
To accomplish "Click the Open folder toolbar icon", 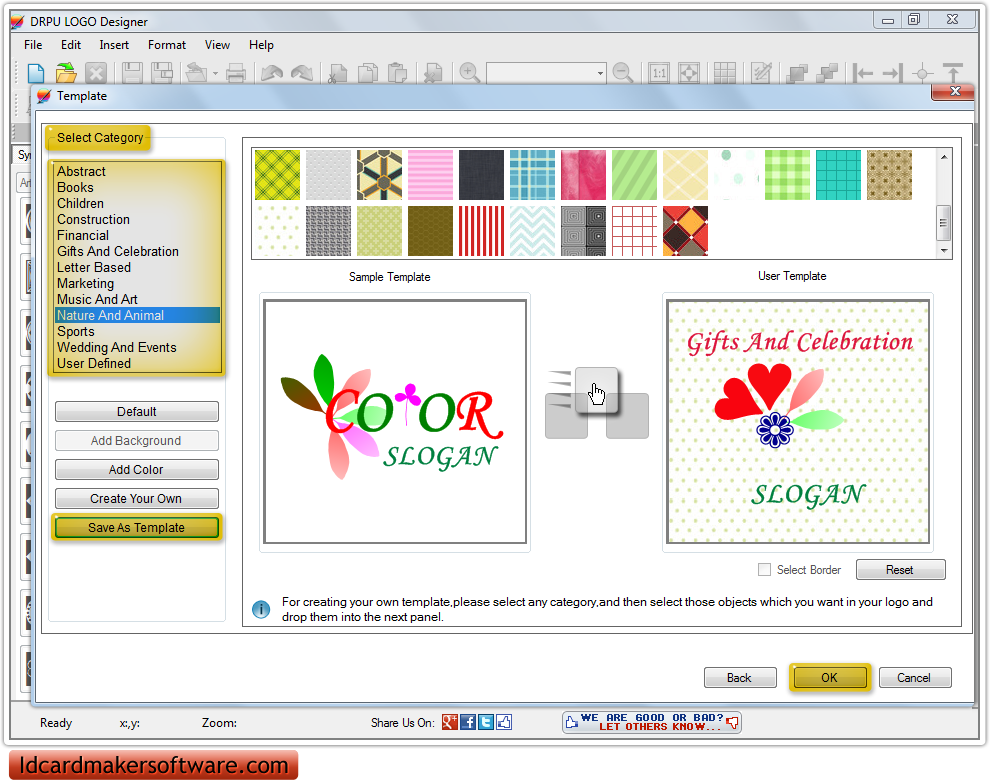I will 66,73.
